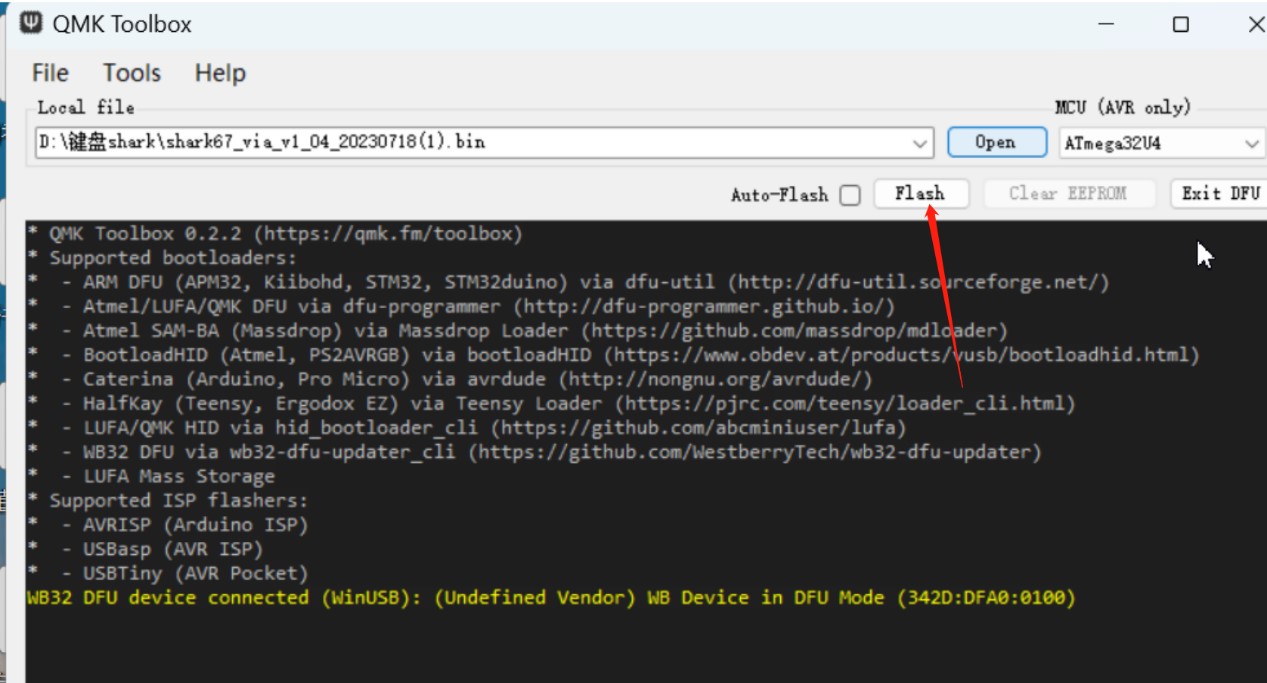Click the 'Local file' label
The width and height of the screenshot is (1267, 683).
[86, 107]
